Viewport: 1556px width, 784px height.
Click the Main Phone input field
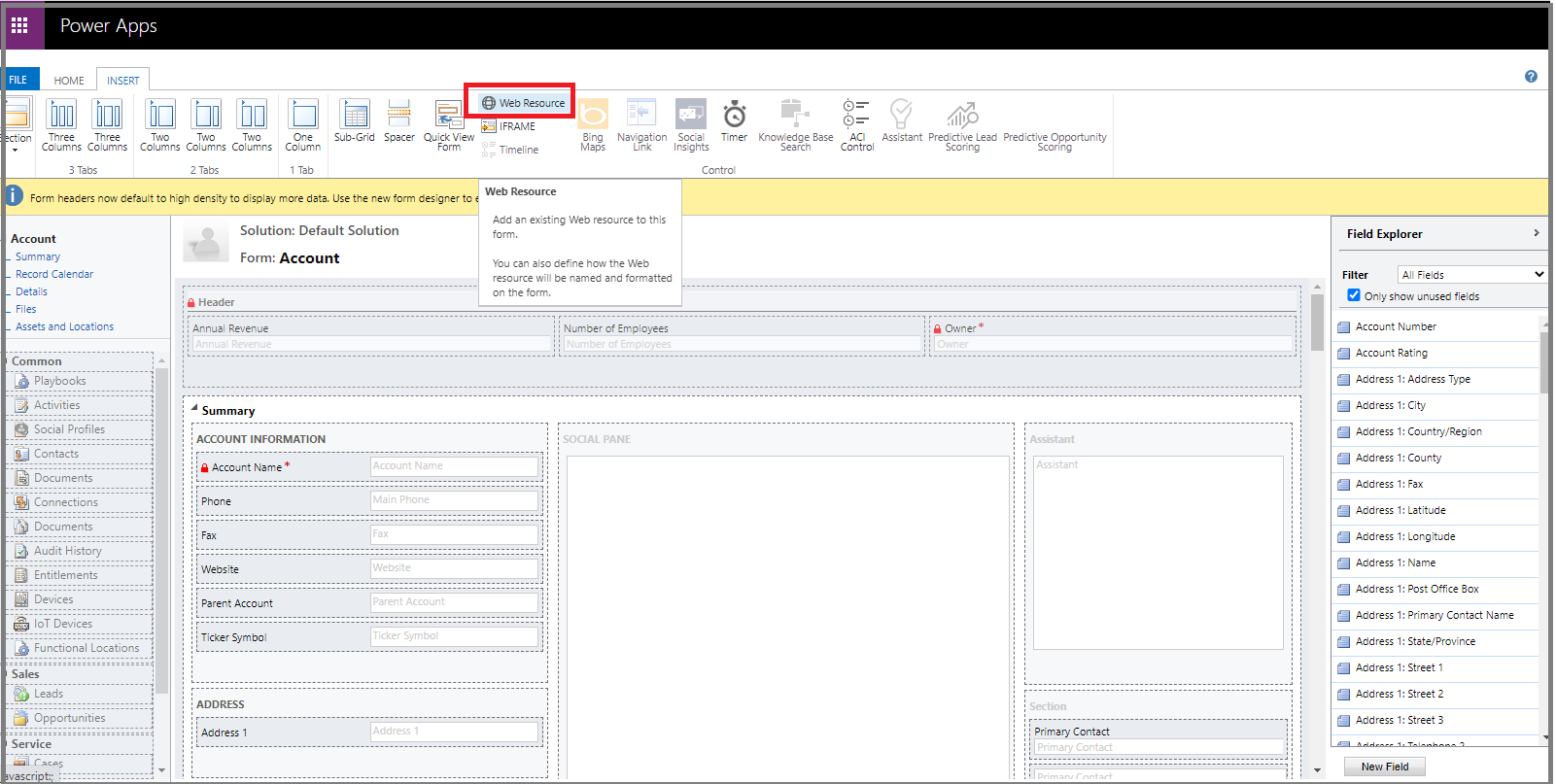click(x=454, y=500)
